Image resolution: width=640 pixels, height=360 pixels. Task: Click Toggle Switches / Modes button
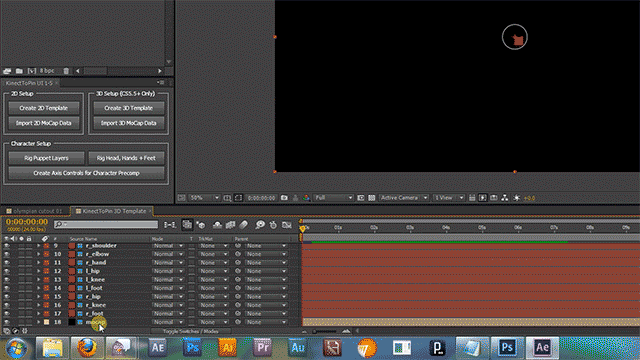[191, 331]
